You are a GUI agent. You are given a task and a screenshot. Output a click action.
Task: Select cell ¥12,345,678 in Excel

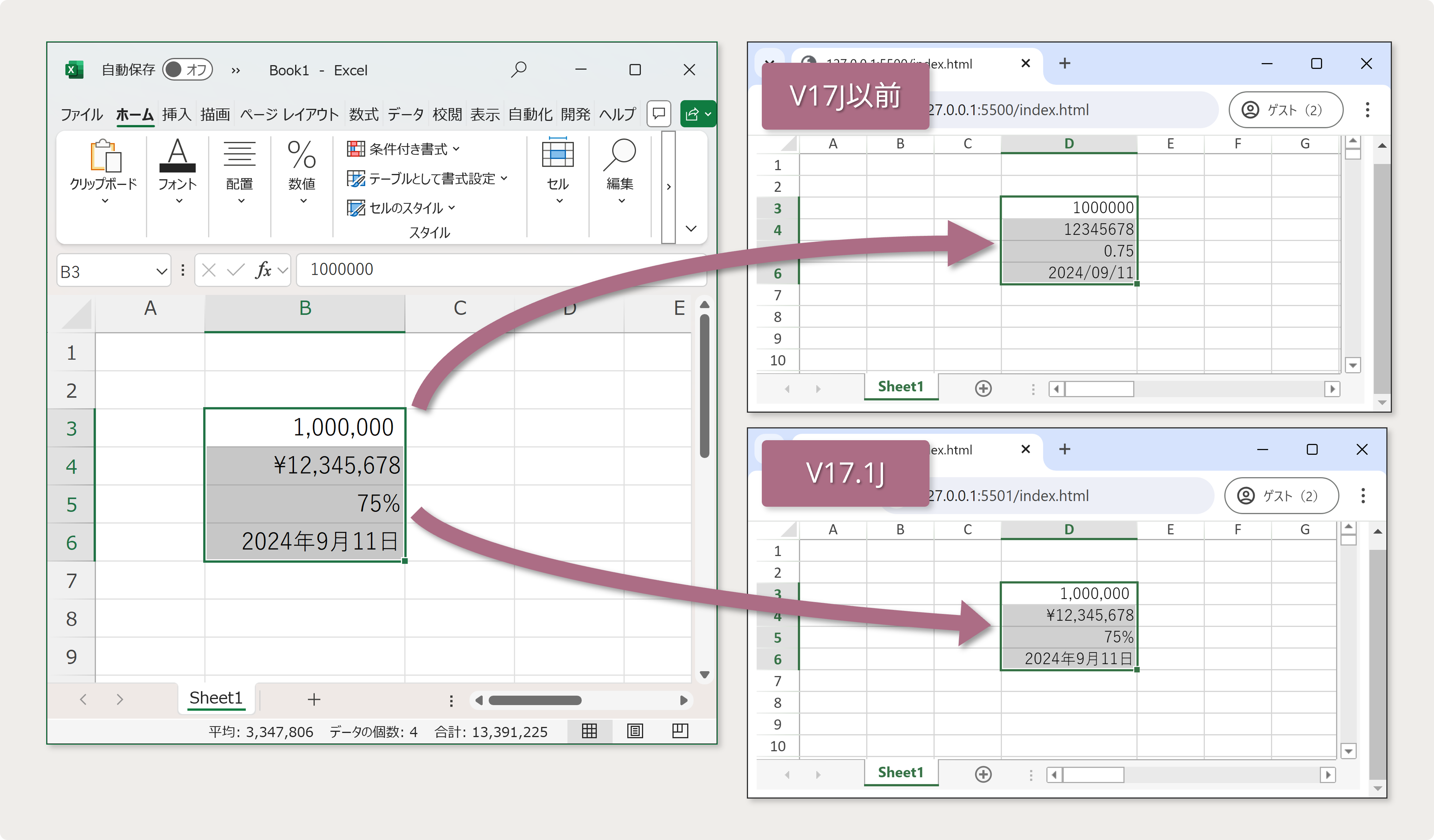point(305,466)
